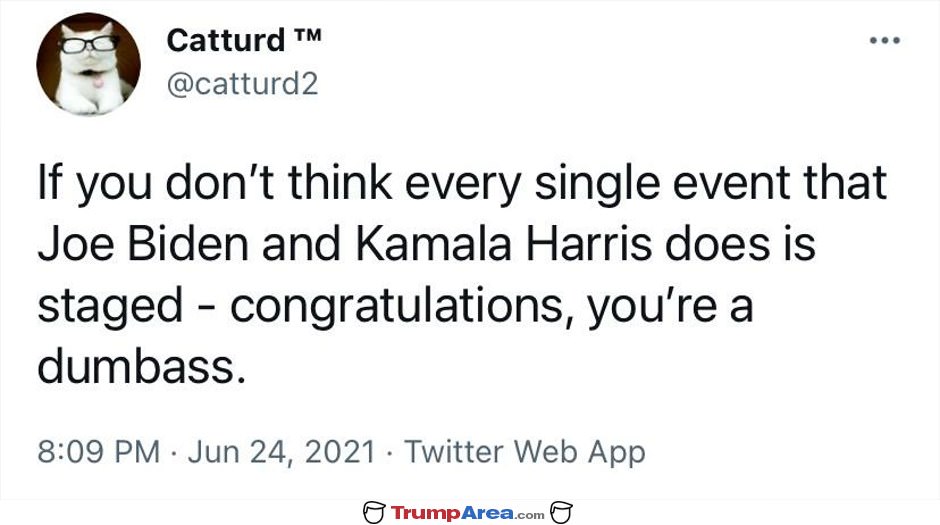The width and height of the screenshot is (940, 525).
Task: Click the word staged in the tweet
Action: point(109,308)
